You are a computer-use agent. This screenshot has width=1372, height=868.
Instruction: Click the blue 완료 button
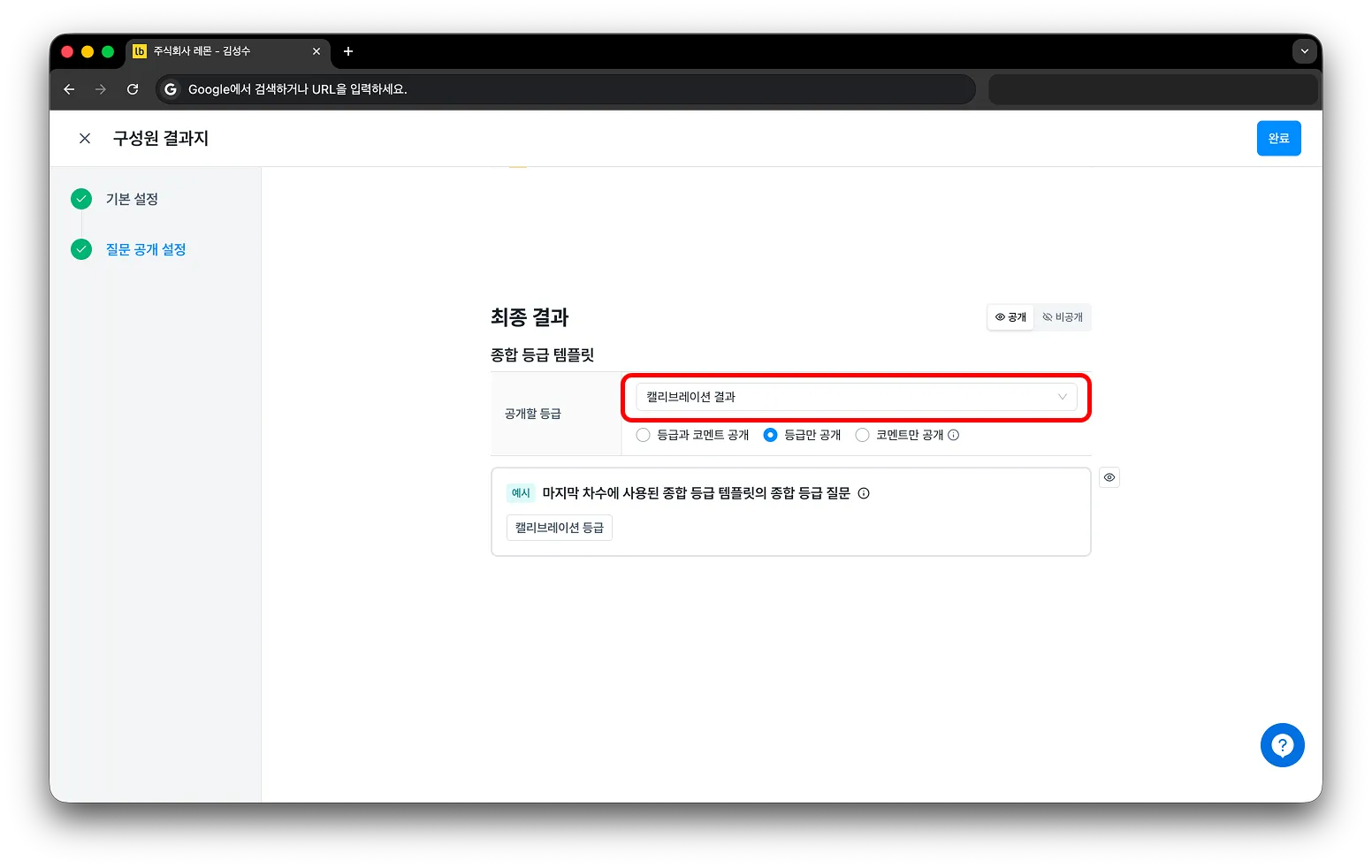1278,138
